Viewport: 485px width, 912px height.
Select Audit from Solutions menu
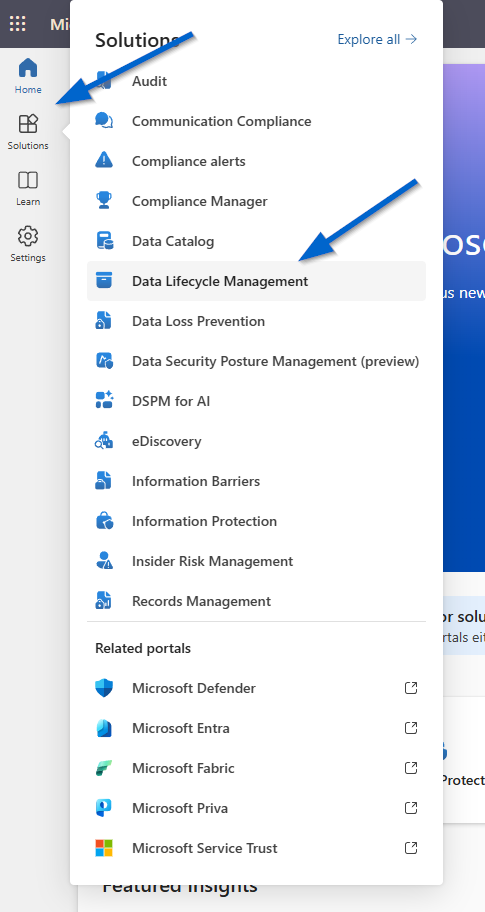pos(256,81)
